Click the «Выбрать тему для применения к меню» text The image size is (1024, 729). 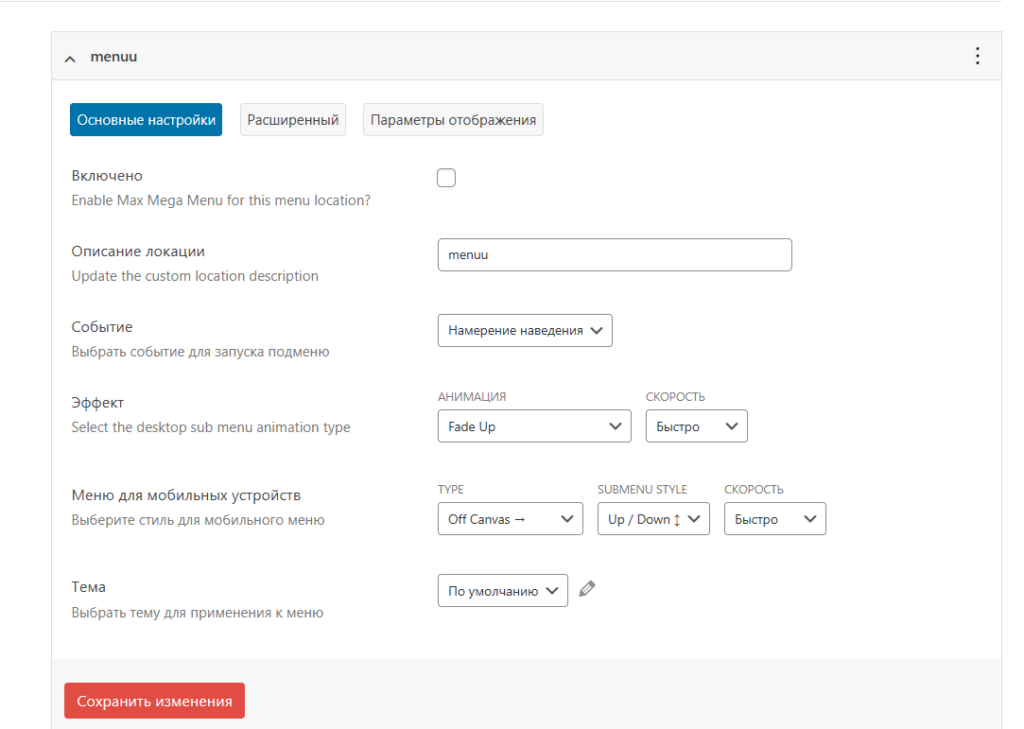click(197, 613)
